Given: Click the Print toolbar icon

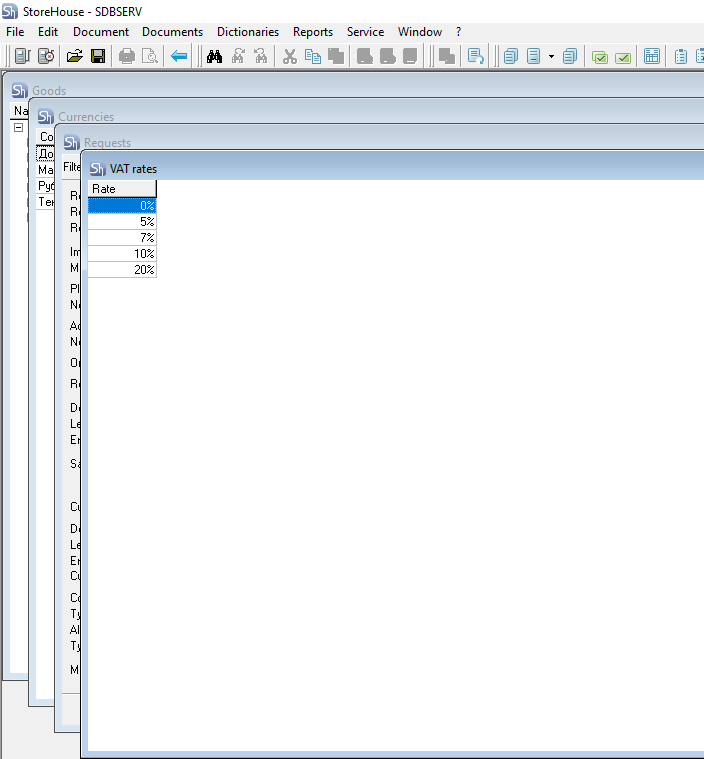Looking at the screenshot, I should [x=127, y=56].
